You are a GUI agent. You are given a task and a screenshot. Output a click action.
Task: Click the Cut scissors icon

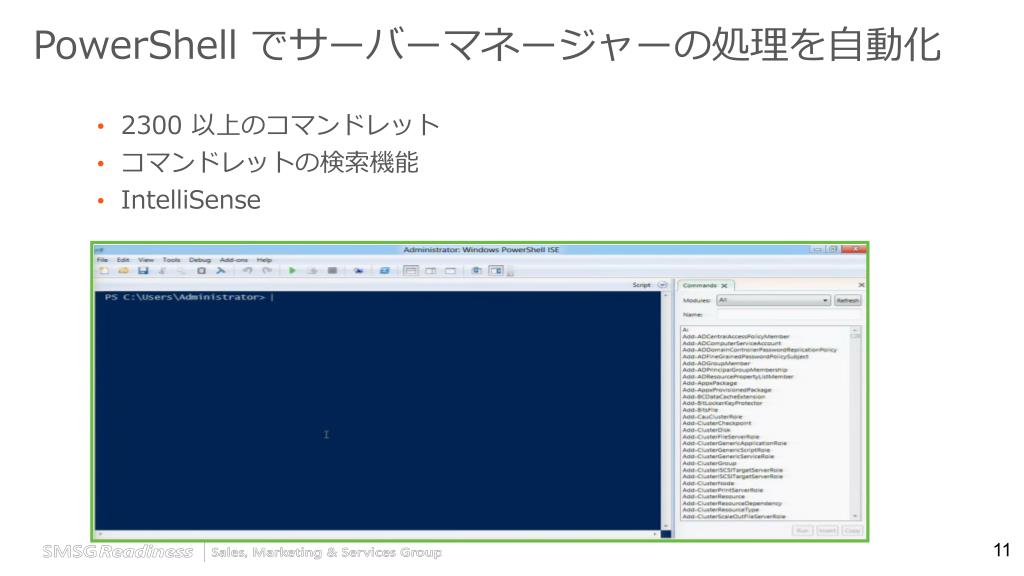(x=163, y=270)
